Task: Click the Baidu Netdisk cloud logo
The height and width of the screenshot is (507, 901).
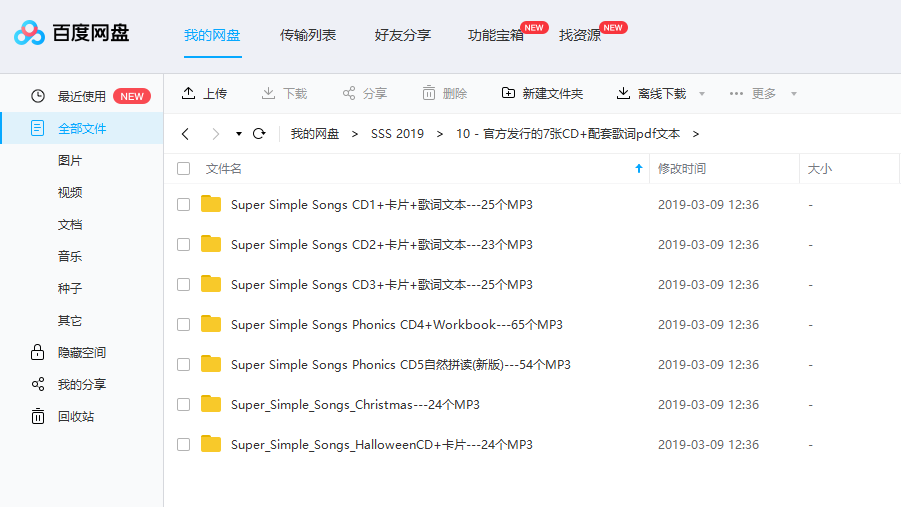Action: pyautogui.click(x=29, y=33)
